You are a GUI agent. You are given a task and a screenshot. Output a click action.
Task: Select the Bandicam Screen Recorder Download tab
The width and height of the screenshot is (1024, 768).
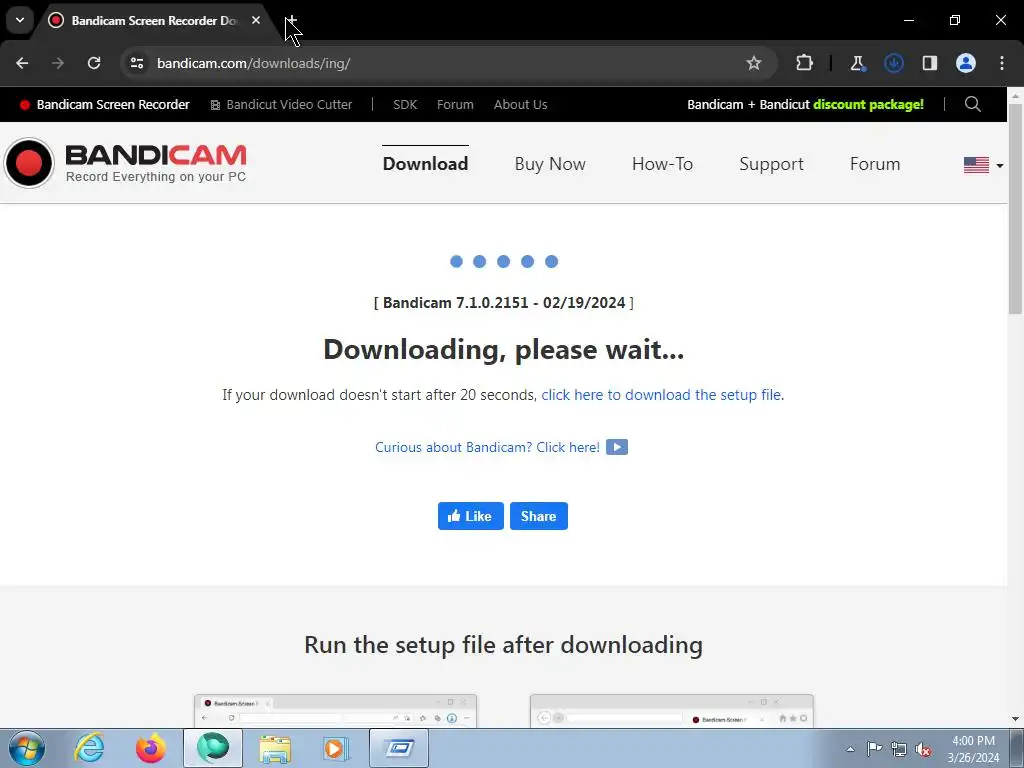click(153, 20)
